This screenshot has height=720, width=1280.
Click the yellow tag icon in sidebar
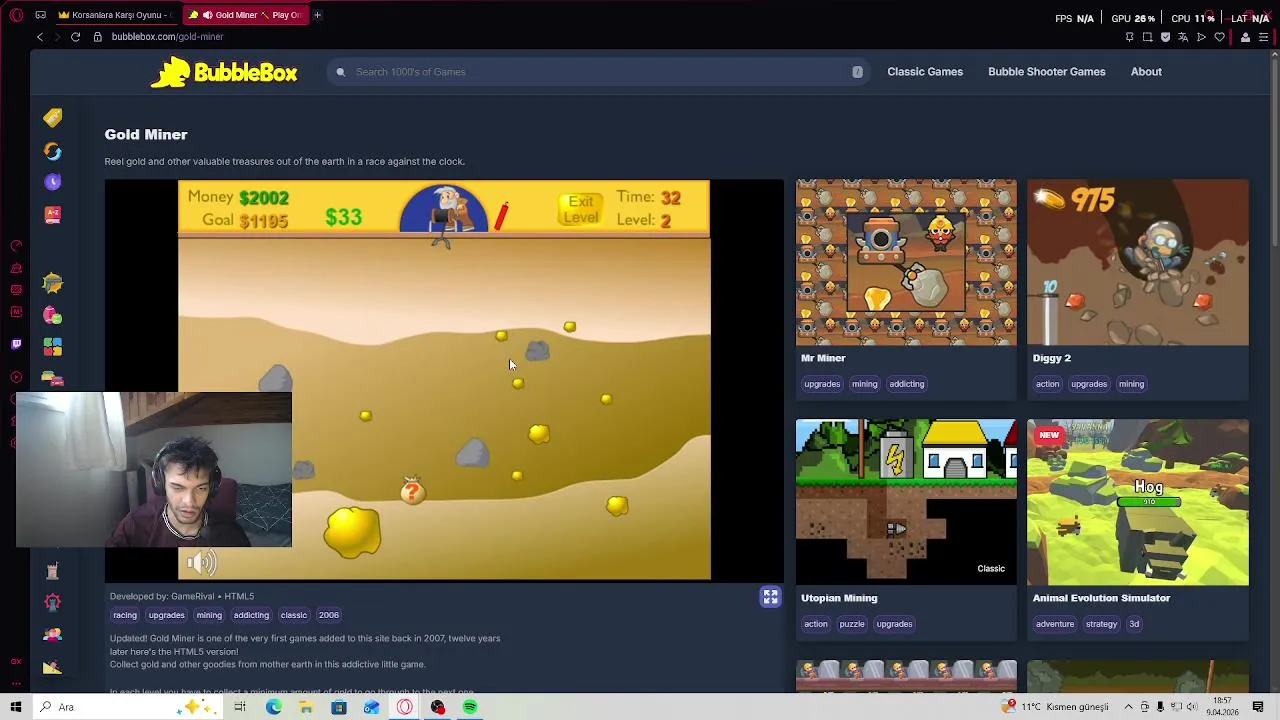[53, 118]
